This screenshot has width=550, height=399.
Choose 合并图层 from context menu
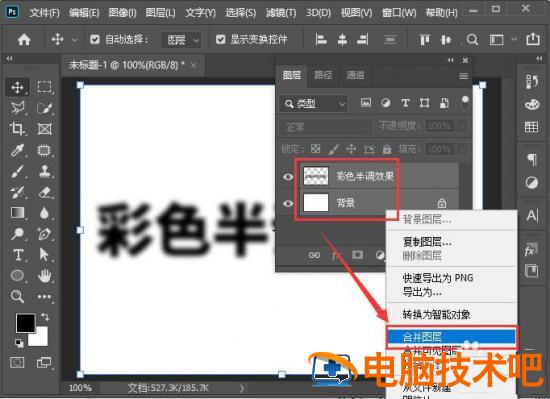click(x=452, y=337)
